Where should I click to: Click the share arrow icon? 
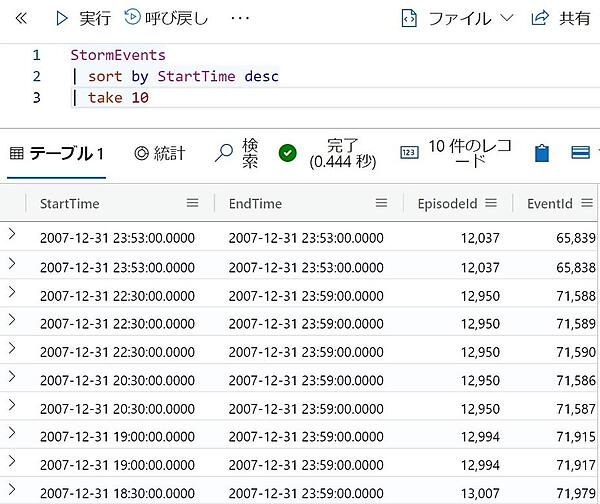coord(540,18)
